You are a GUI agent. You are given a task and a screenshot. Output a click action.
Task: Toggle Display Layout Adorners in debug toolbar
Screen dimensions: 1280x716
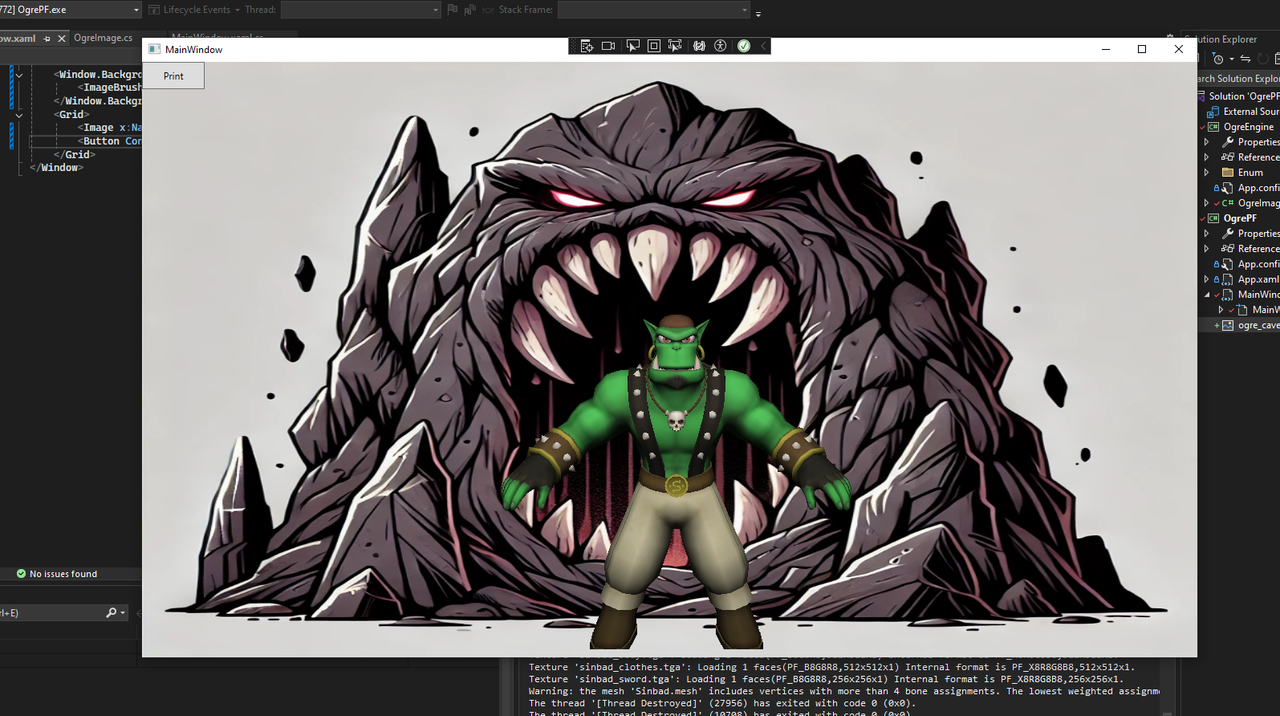pyautogui.click(x=654, y=46)
